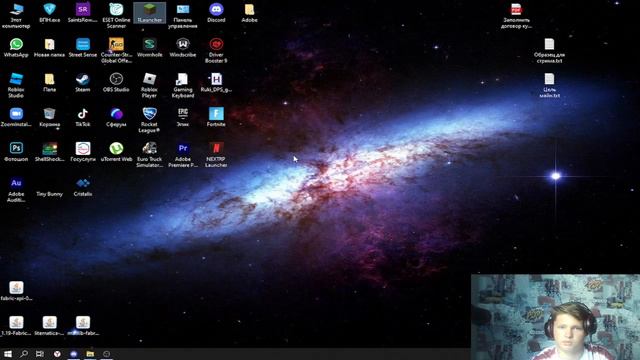
Task: Select the Tiny Bunny shortcut label
Action: pyautogui.click(x=49, y=194)
